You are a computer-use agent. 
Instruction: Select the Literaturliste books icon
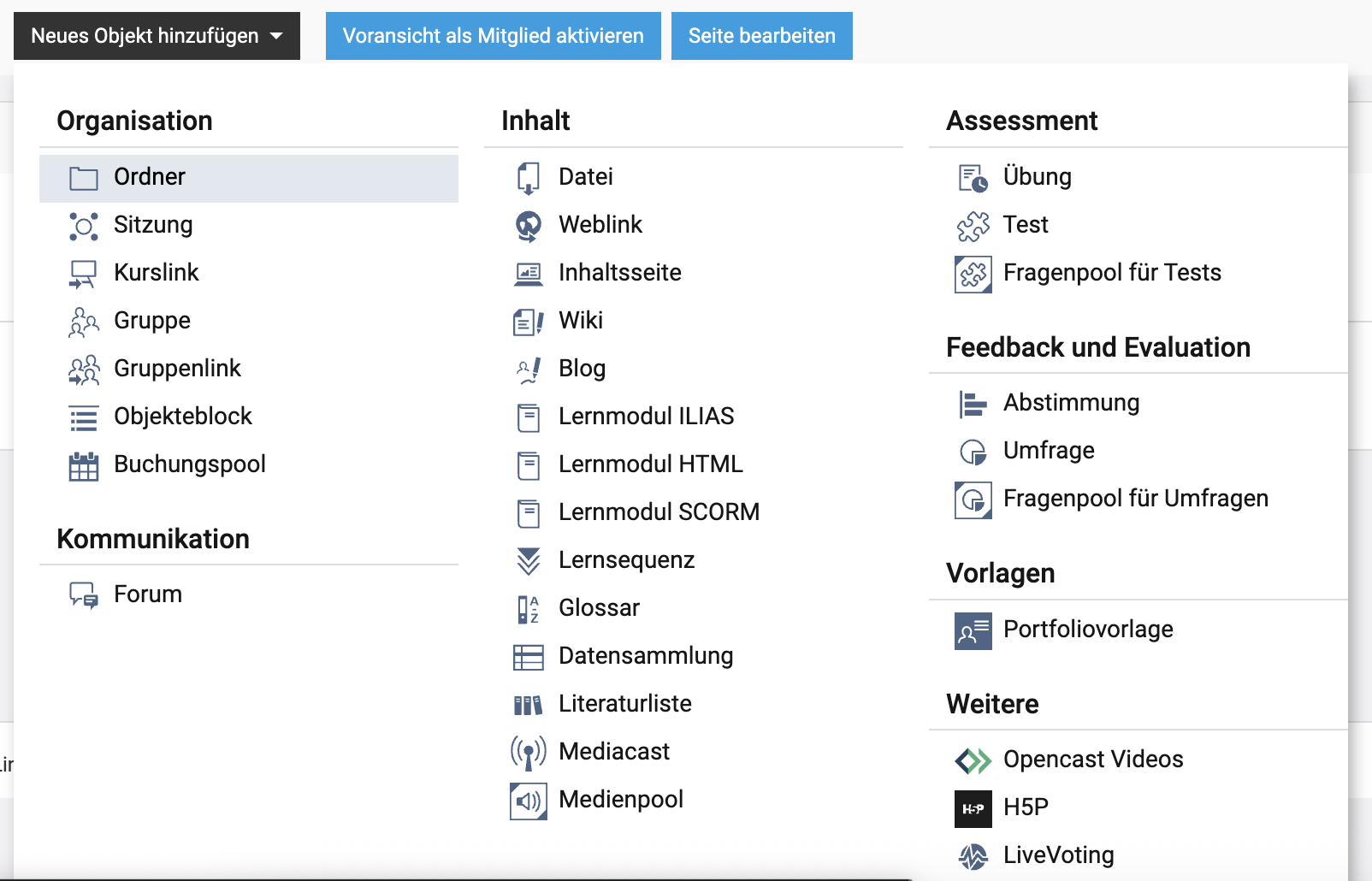click(x=529, y=705)
